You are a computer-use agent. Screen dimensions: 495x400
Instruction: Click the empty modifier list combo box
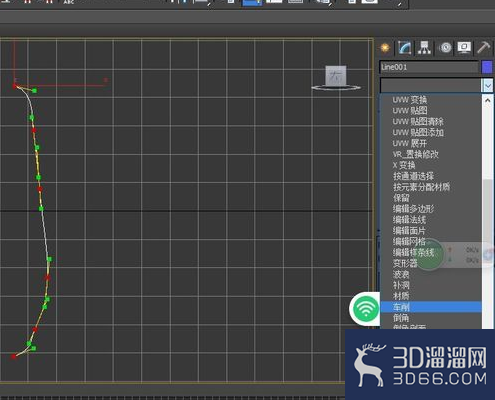[x=431, y=86]
